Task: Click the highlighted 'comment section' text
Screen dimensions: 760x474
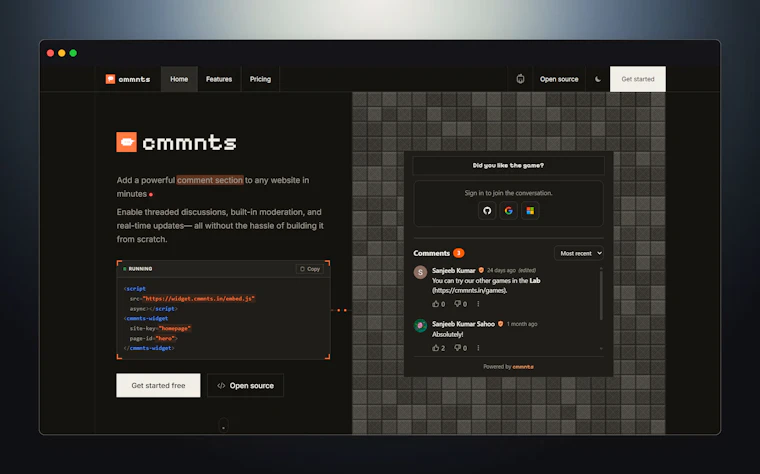Action: (x=210, y=180)
